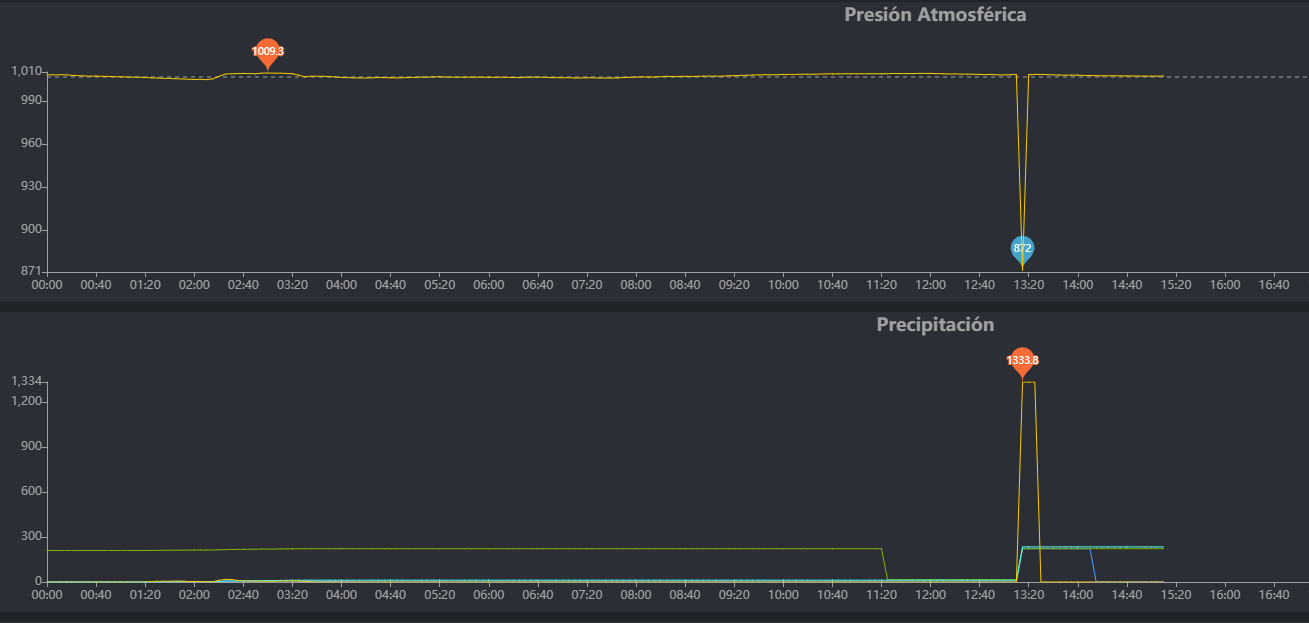Click the green precipitation line near 06:00

(x=488, y=548)
